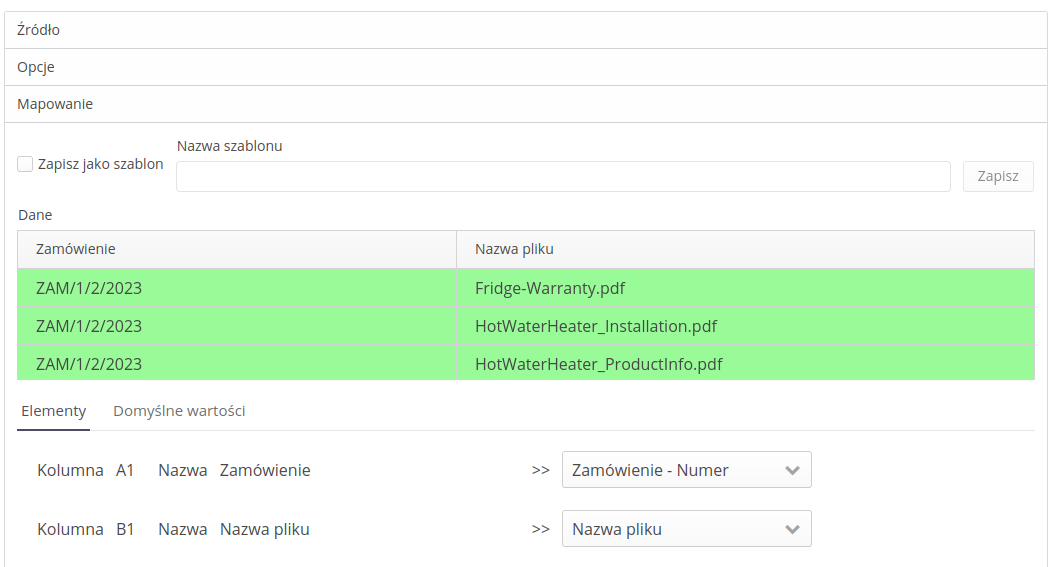Switch to the Elementy tab
The image size is (1053, 567).
(53, 411)
